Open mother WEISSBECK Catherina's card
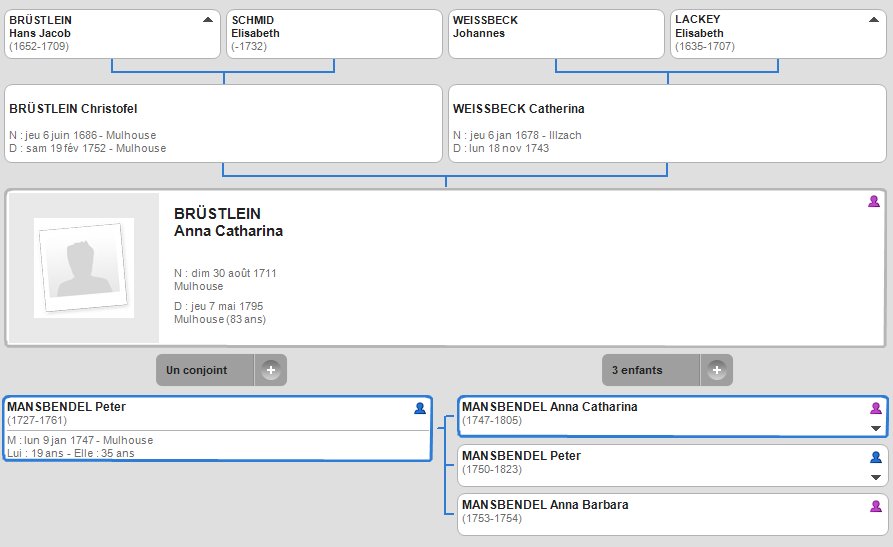Image resolution: width=893 pixels, height=547 pixels. click(x=667, y=124)
